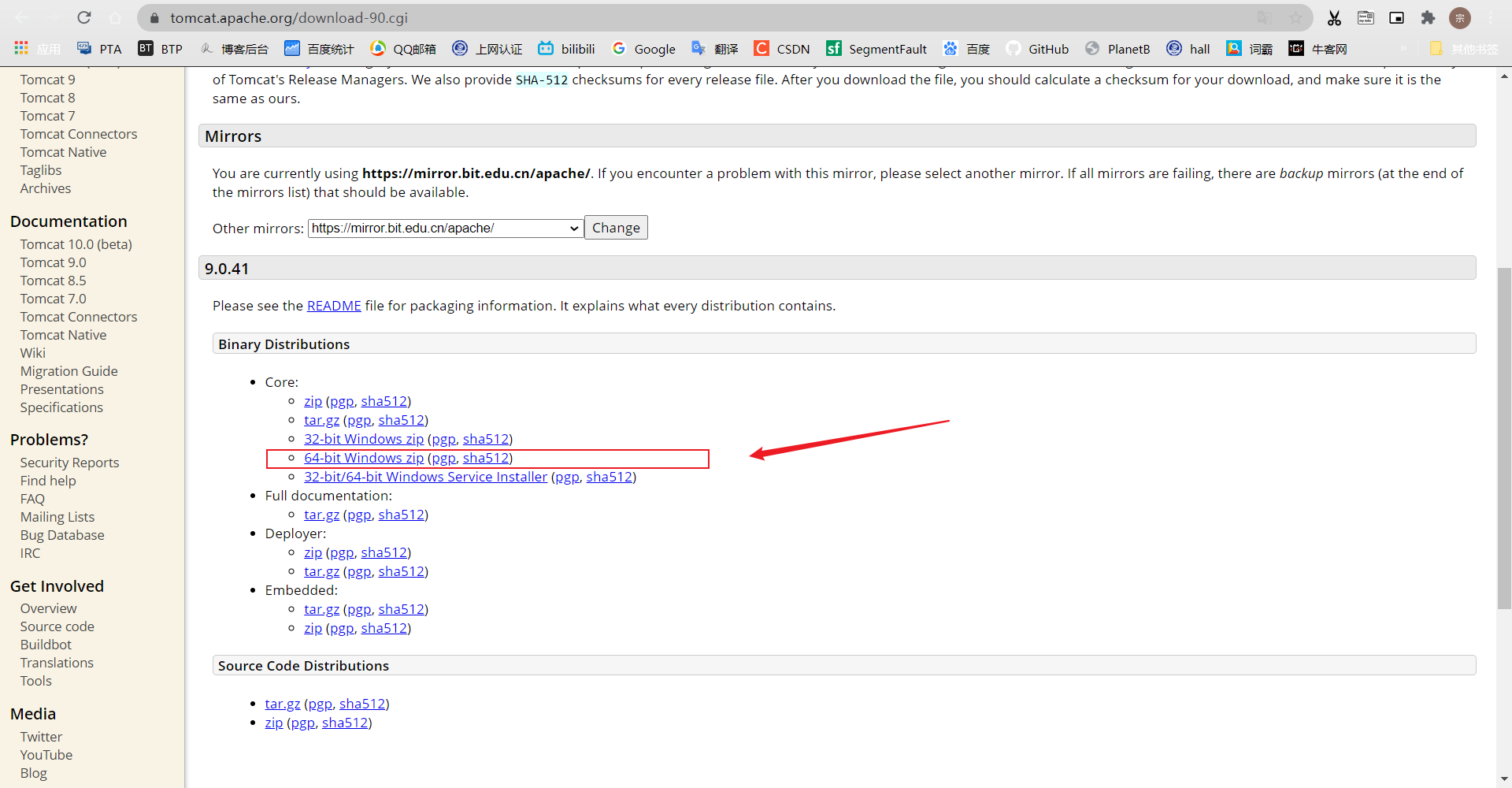Open Buildbot in the sidebar
Image resolution: width=1512 pixels, height=788 pixels.
click(46, 645)
